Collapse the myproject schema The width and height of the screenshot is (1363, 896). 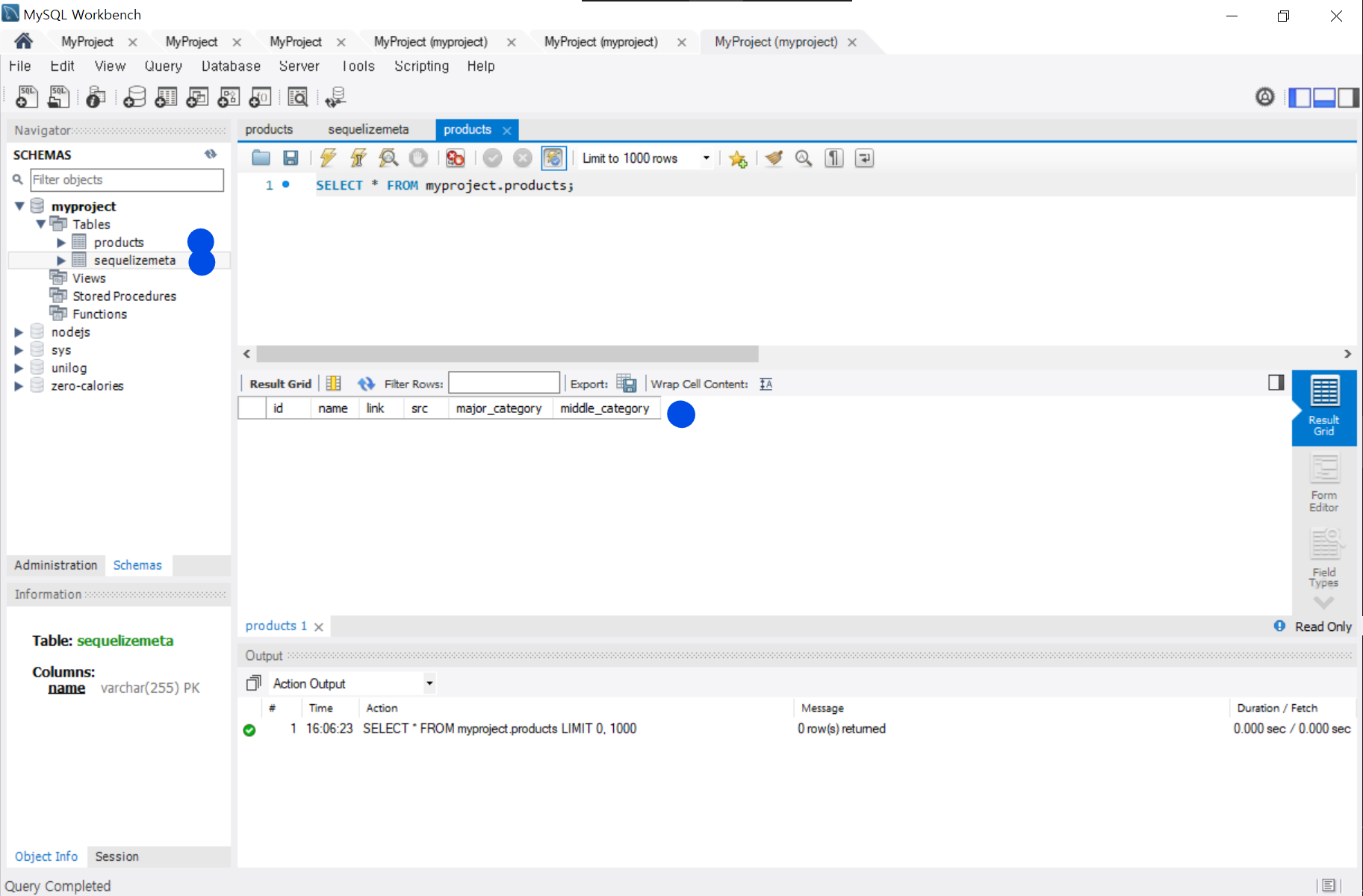click(19, 206)
